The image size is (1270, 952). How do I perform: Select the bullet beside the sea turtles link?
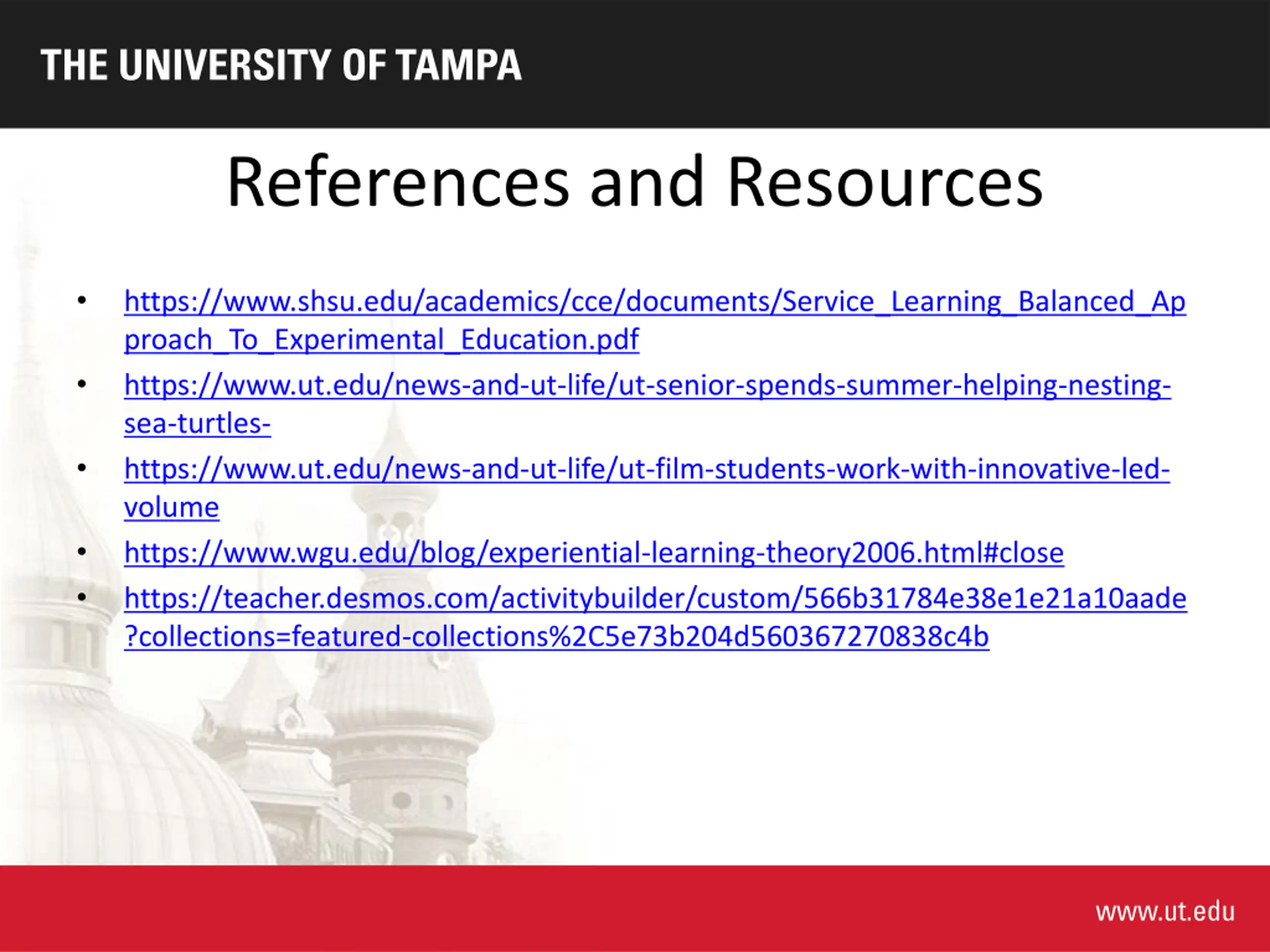[81, 384]
